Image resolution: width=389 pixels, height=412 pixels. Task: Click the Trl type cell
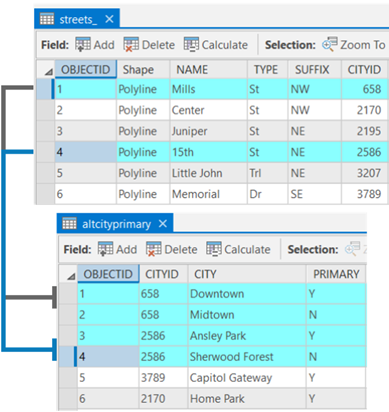tap(267, 173)
